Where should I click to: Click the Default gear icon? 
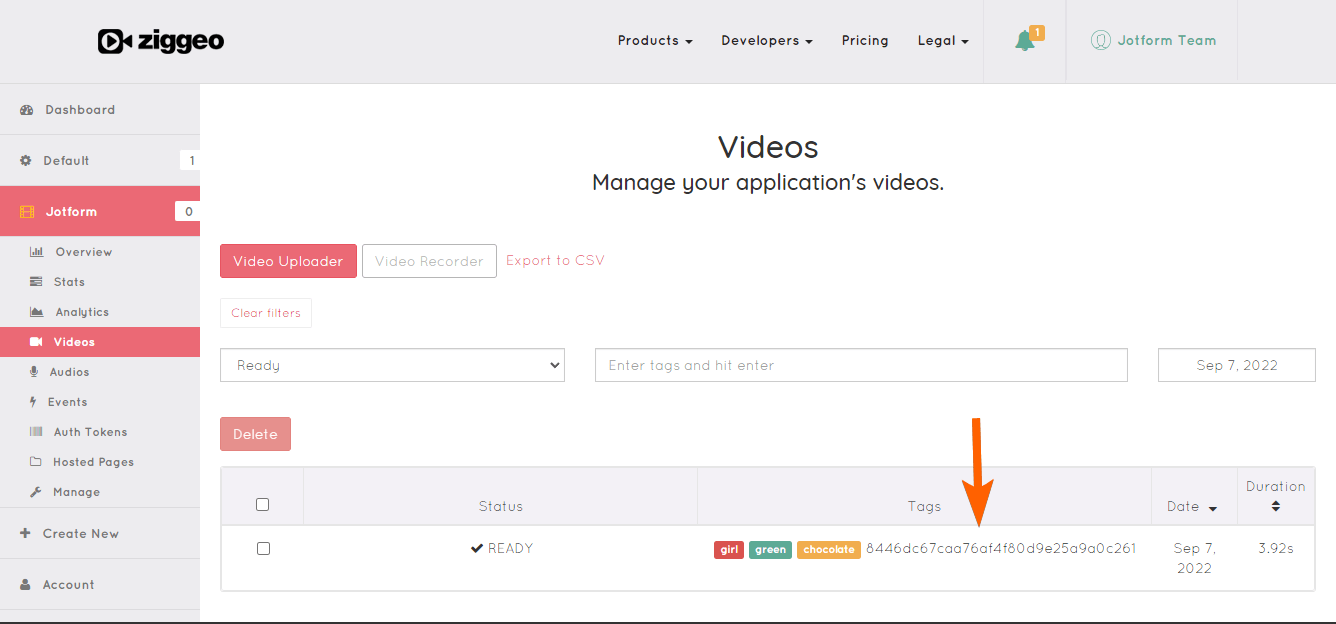pyautogui.click(x=26, y=160)
